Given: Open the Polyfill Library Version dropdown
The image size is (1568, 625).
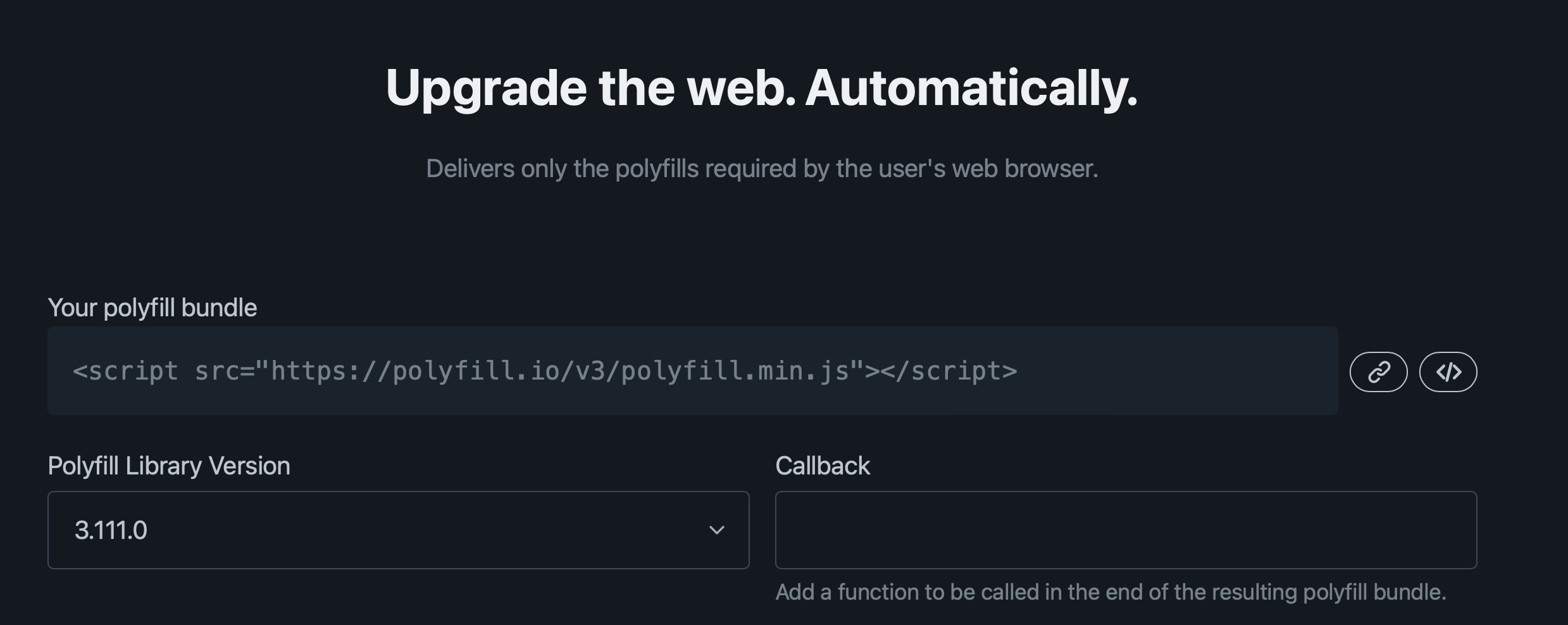Looking at the screenshot, I should (x=399, y=530).
